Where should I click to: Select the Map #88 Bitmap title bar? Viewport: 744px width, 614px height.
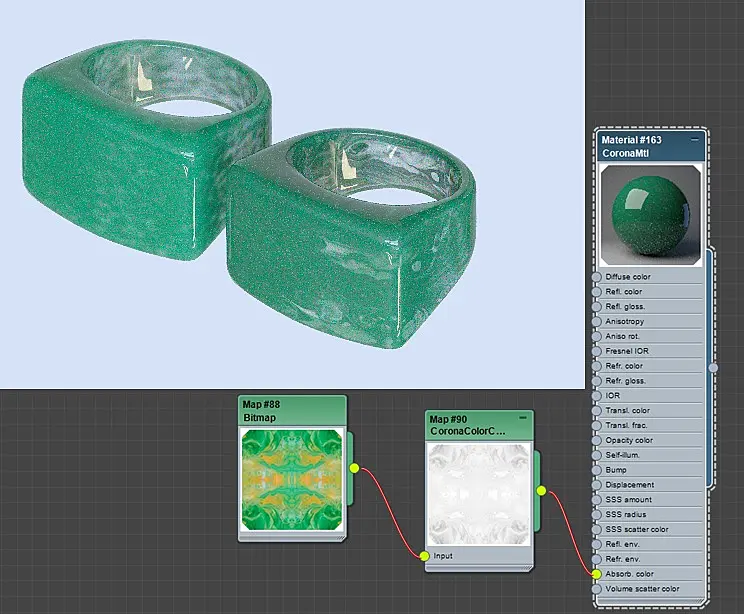click(292, 411)
